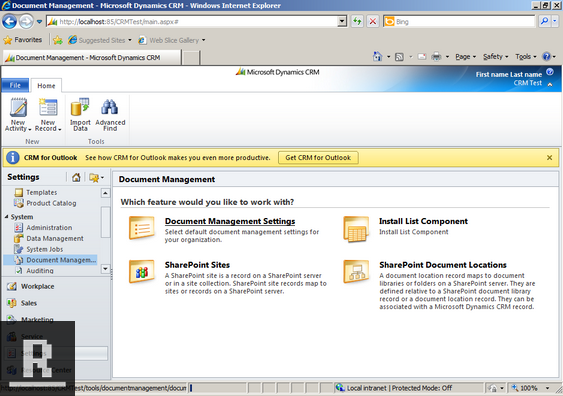Open a new blank browser tab

pos(191,58)
